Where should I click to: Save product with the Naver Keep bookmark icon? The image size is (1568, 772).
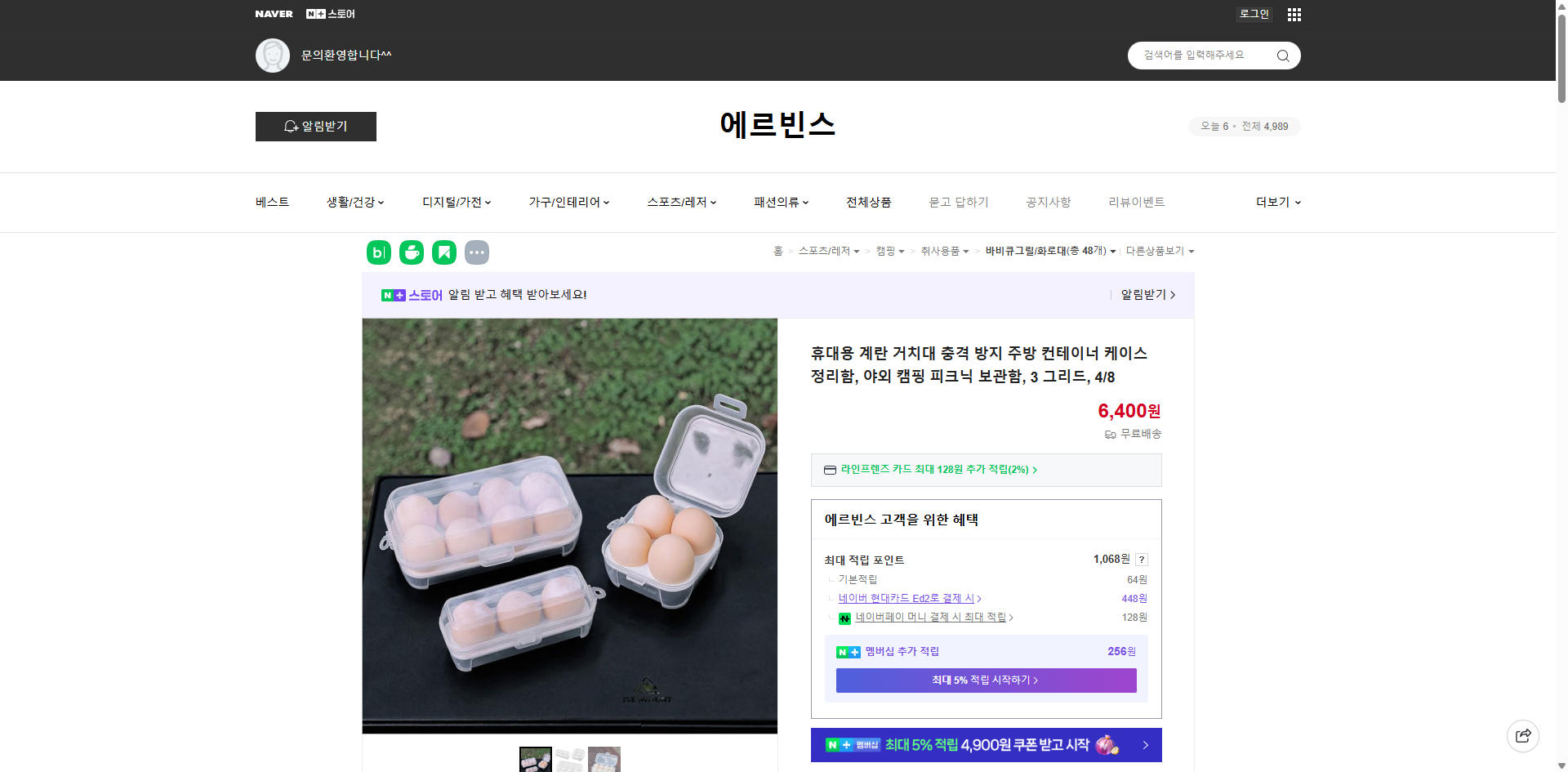[443, 252]
